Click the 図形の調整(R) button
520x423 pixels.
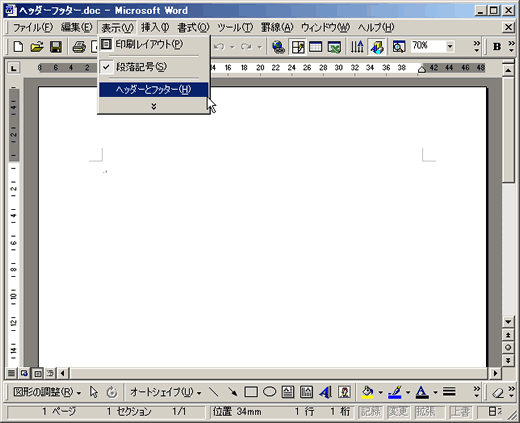(x=47, y=392)
